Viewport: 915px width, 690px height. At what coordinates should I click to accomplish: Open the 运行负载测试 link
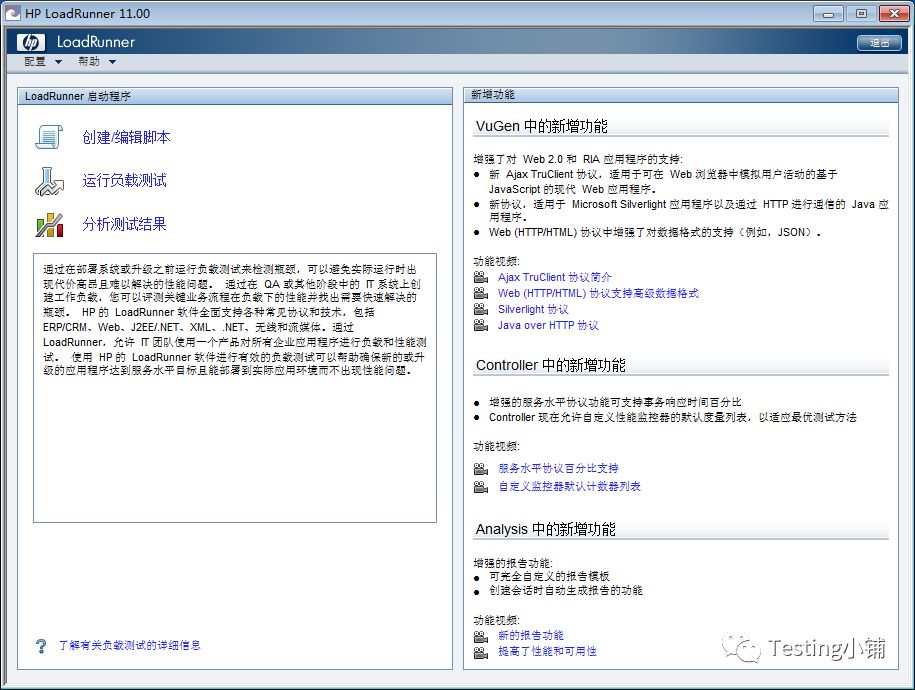(x=124, y=180)
